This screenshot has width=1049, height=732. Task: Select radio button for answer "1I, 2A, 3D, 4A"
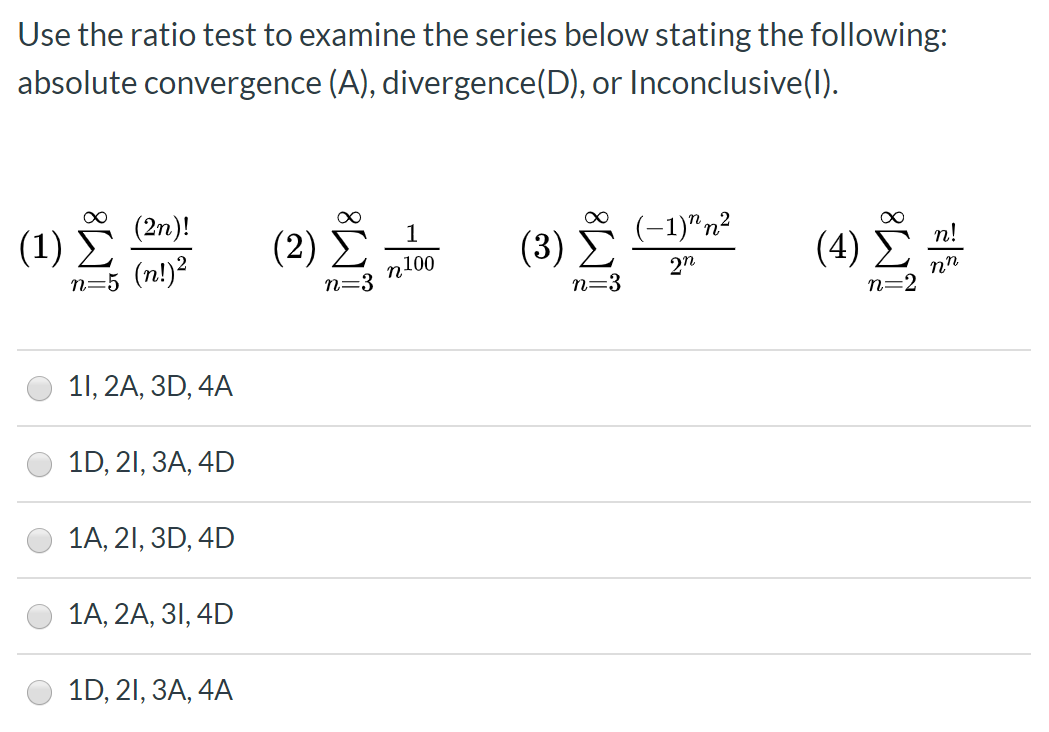click(39, 387)
